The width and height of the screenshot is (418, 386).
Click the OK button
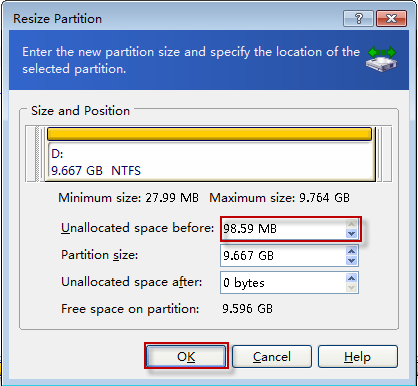(x=186, y=356)
